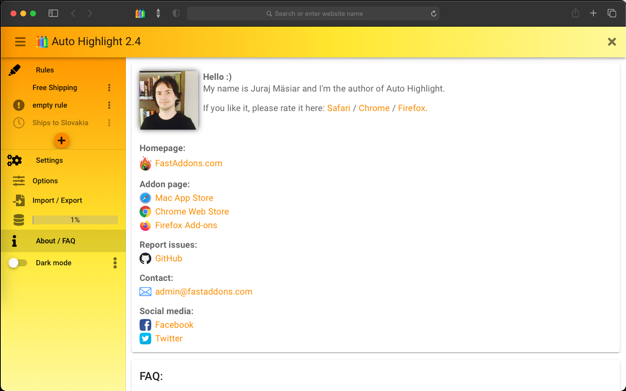Show Safari tab overview
Screen dimensions: 626x391
coord(612,13)
